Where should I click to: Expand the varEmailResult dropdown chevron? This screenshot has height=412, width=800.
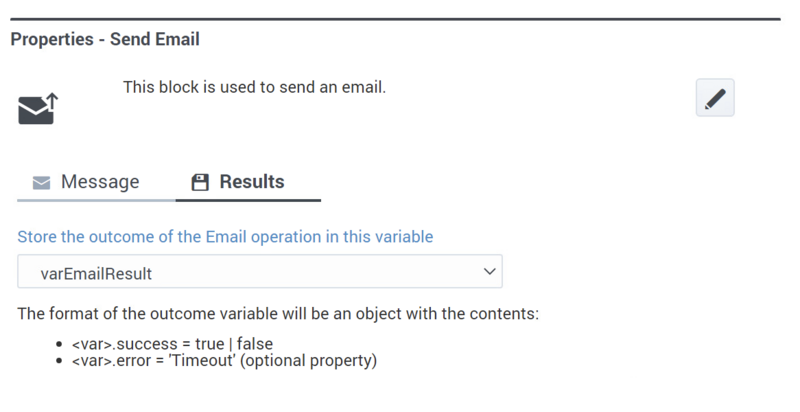point(489,271)
